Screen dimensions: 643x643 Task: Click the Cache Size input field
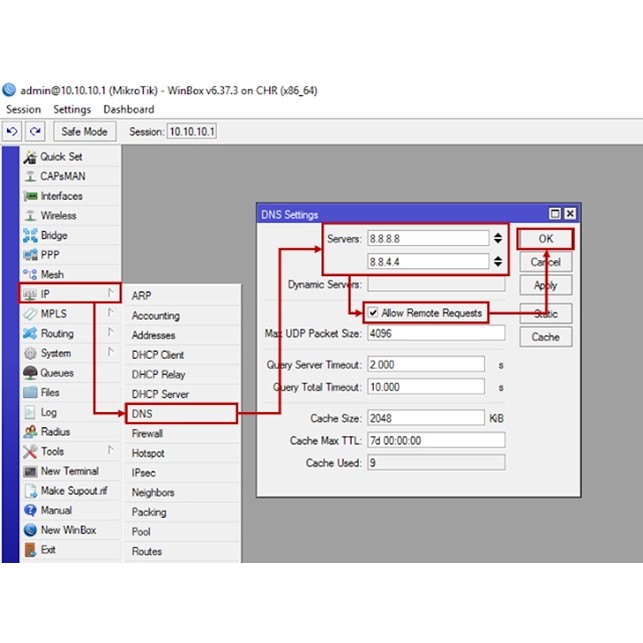pos(426,418)
